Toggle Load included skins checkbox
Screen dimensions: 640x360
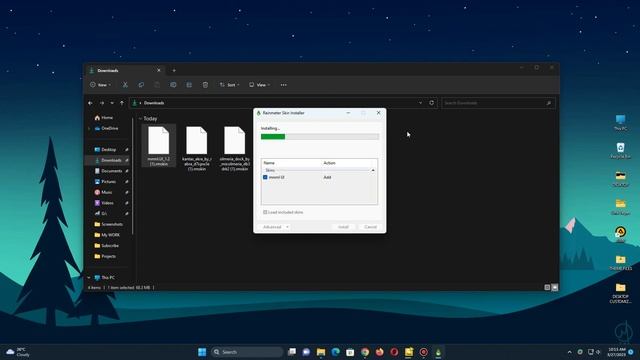click(x=265, y=212)
